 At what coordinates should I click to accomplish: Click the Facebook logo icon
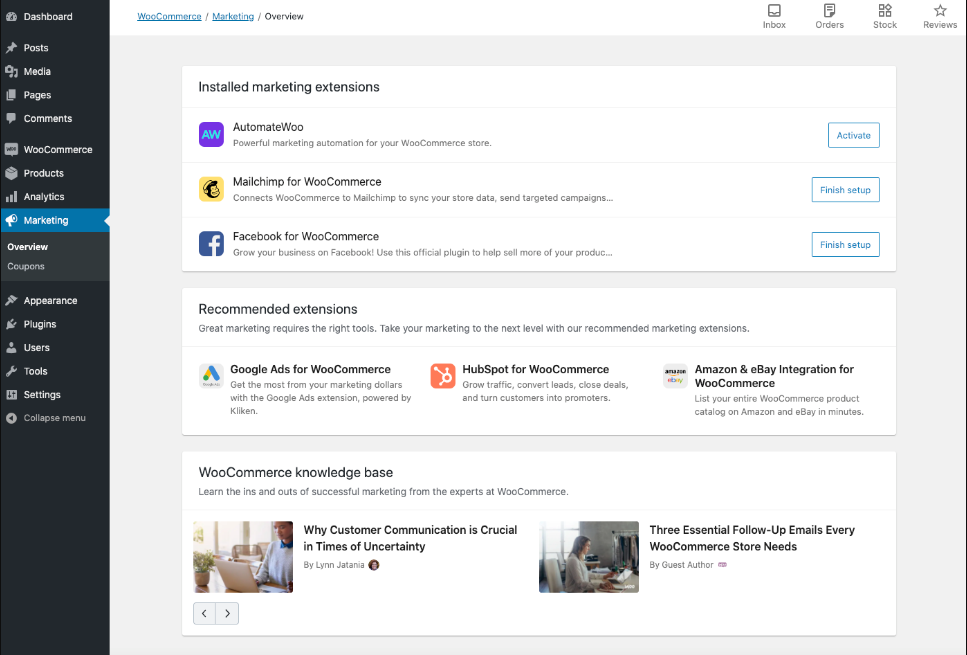tap(211, 244)
